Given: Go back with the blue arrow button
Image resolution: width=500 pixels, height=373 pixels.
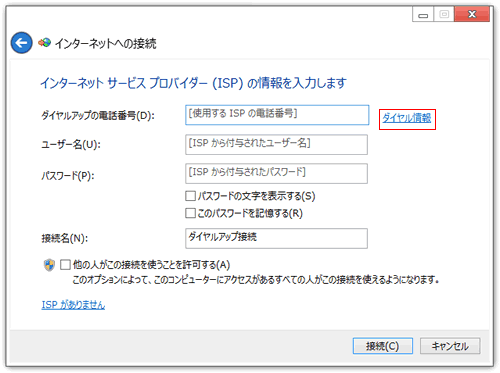Looking at the screenshot, I should tap(22, 43).
